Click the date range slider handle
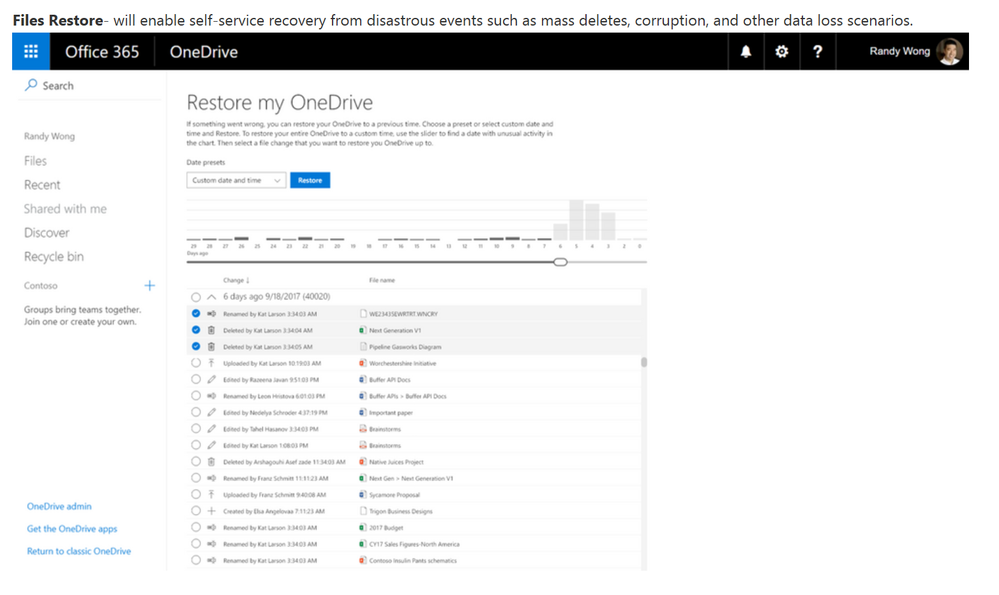999x595 pixels. pos(561,261)
